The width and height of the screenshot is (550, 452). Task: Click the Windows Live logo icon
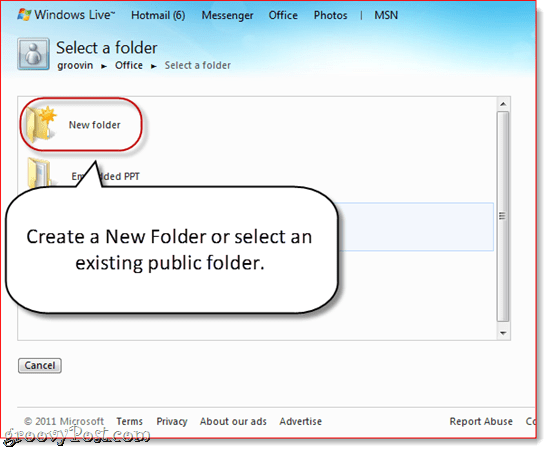click(24, 15)
